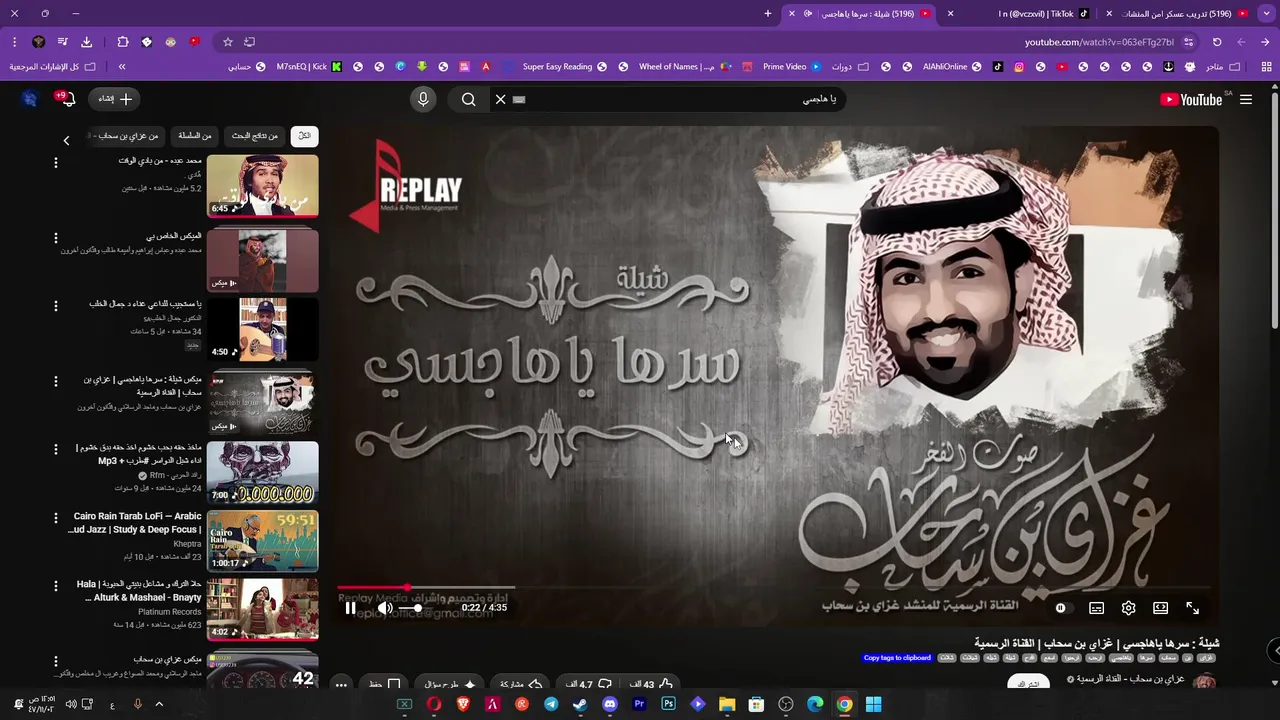Open the Prime Video bookmark
The height and width of the screenshot is (720, 1280).
click(790, 67)
